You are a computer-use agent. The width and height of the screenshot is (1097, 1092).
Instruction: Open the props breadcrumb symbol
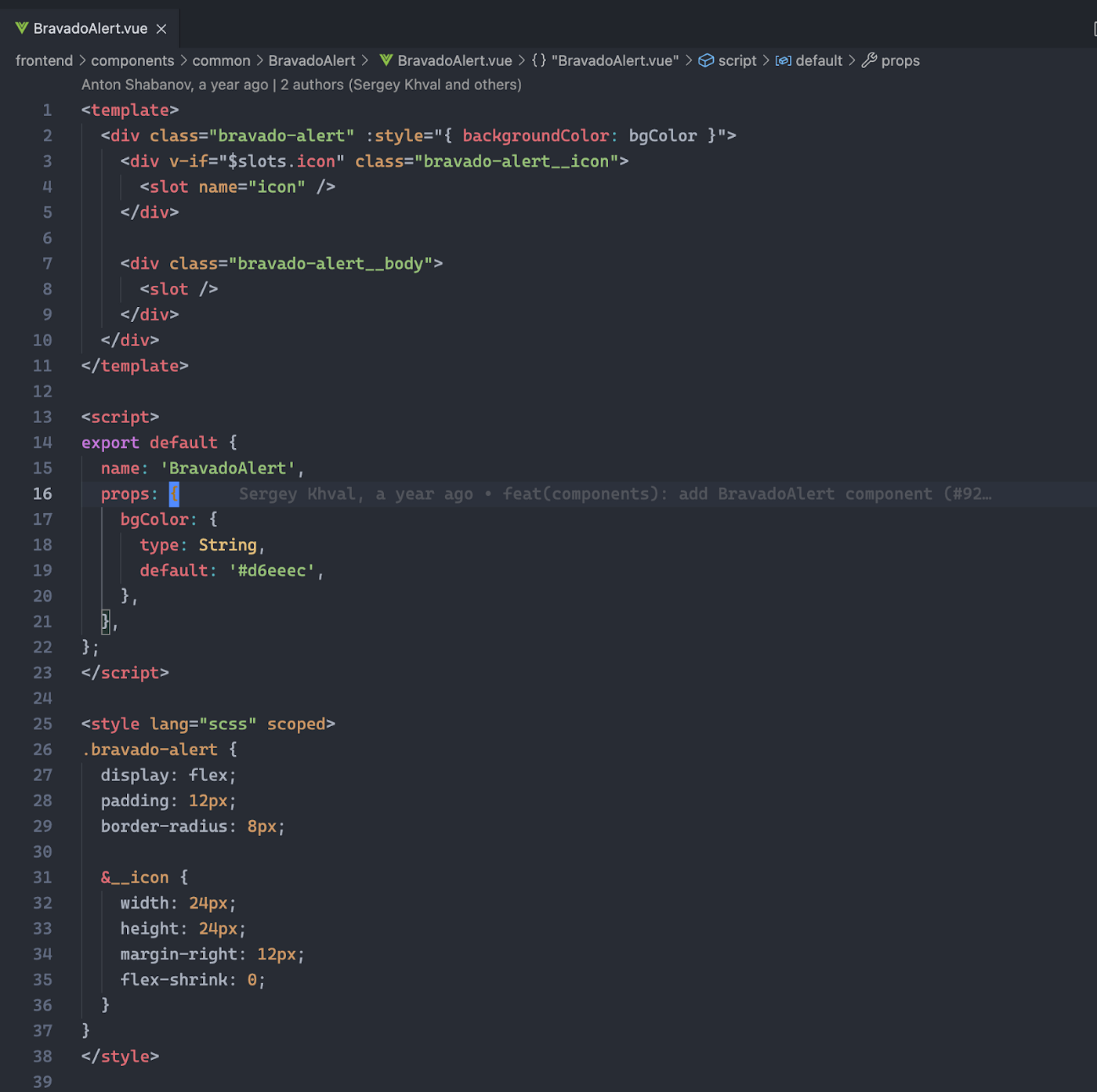point(900,60)
